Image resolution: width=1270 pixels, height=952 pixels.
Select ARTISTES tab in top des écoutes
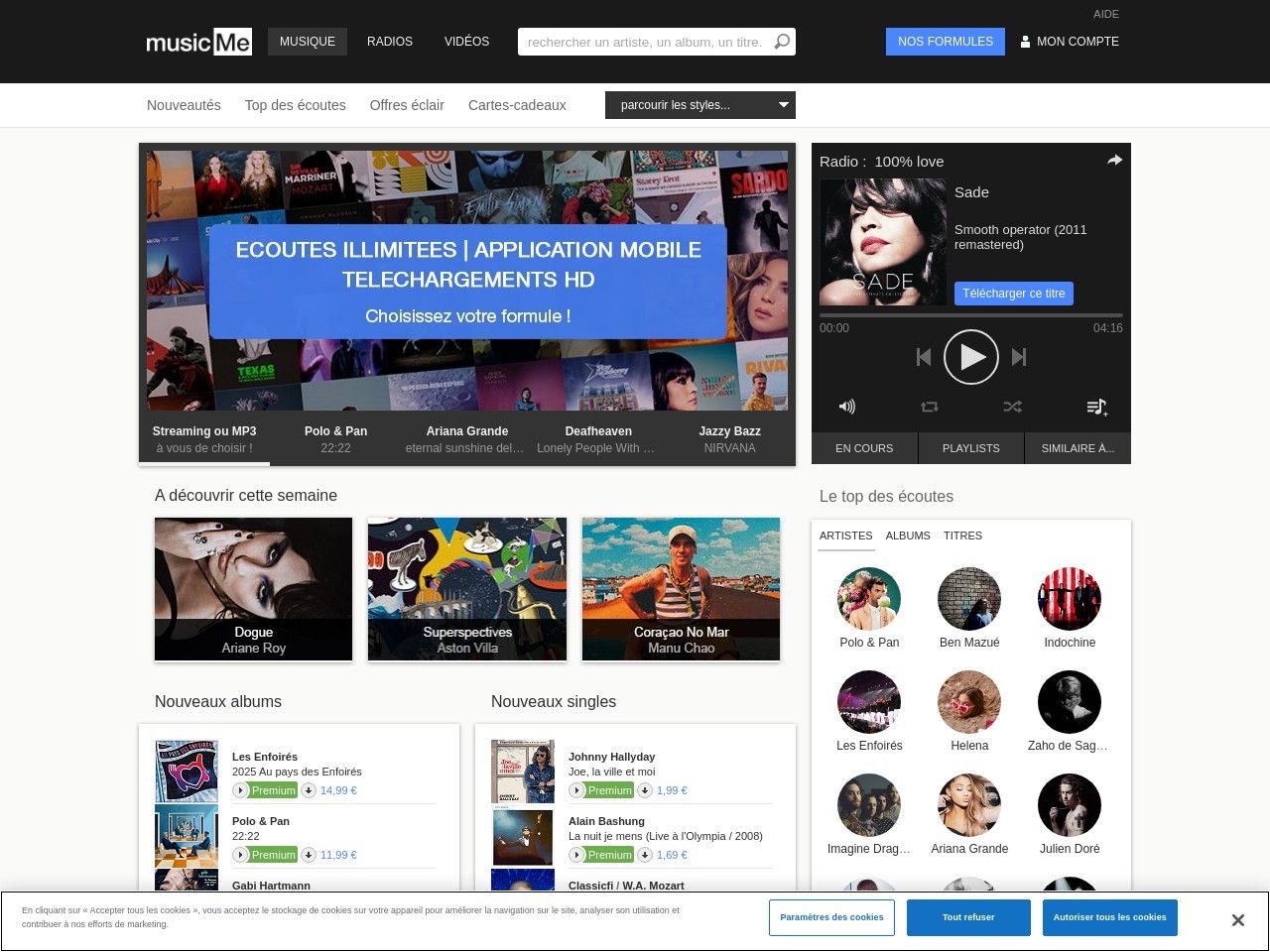click(846, 535)
